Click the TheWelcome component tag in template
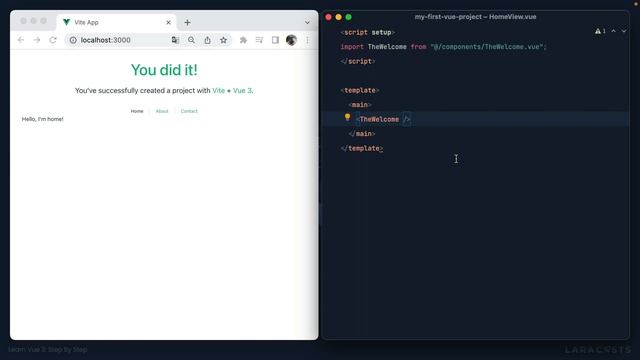The width and height of the screenshot is (640, 360). click(383, 119)
